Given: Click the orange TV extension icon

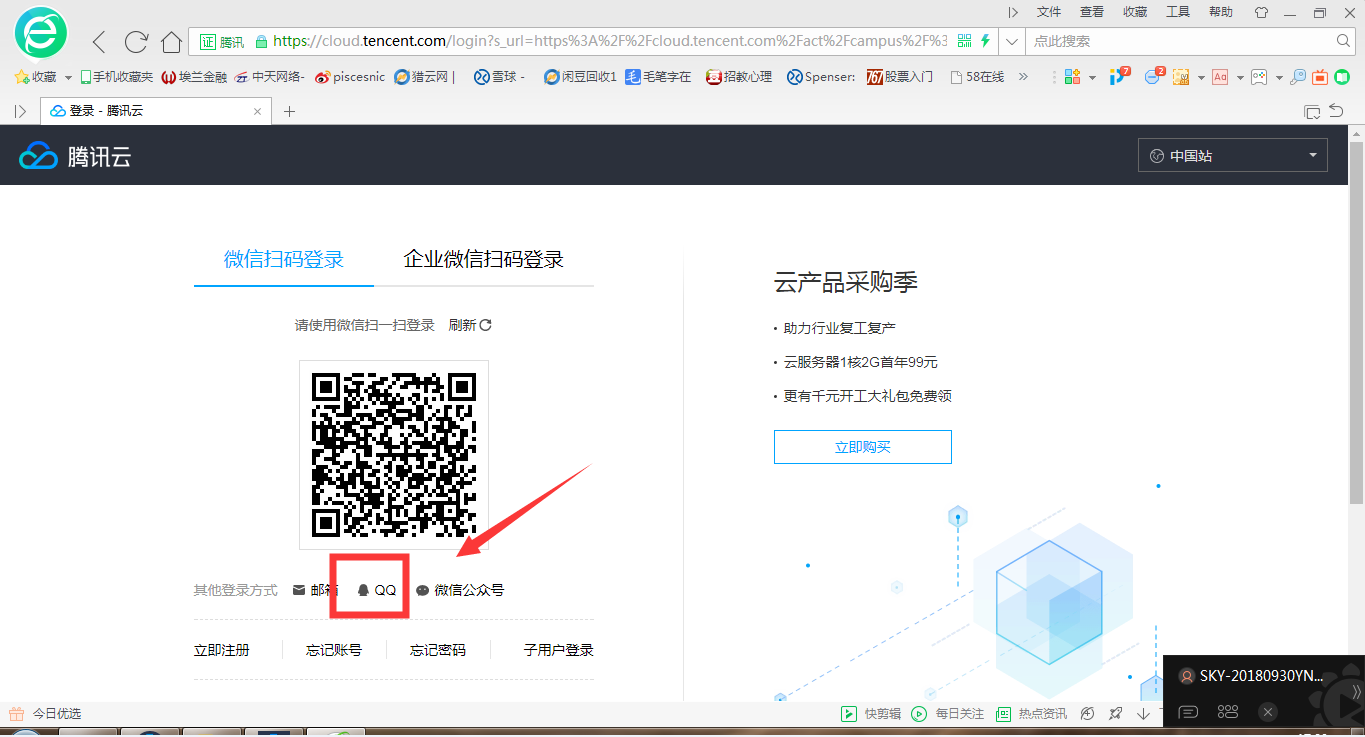Looking at the screenshot, I should (x=1320, y=76).
